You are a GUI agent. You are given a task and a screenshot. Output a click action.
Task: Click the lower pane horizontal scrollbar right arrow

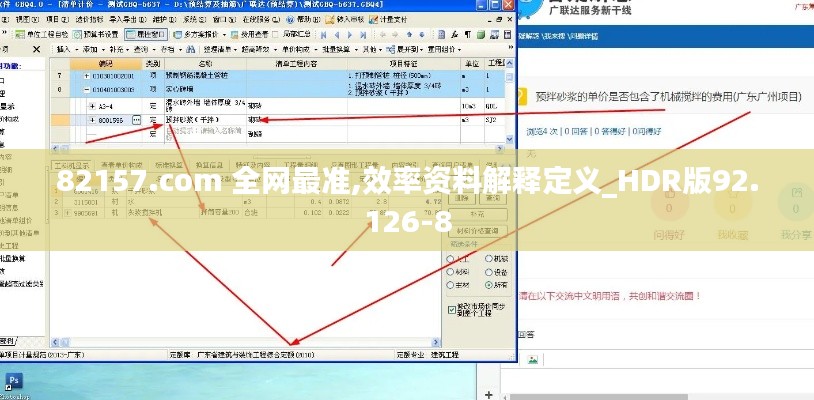(x=436, y=342)
